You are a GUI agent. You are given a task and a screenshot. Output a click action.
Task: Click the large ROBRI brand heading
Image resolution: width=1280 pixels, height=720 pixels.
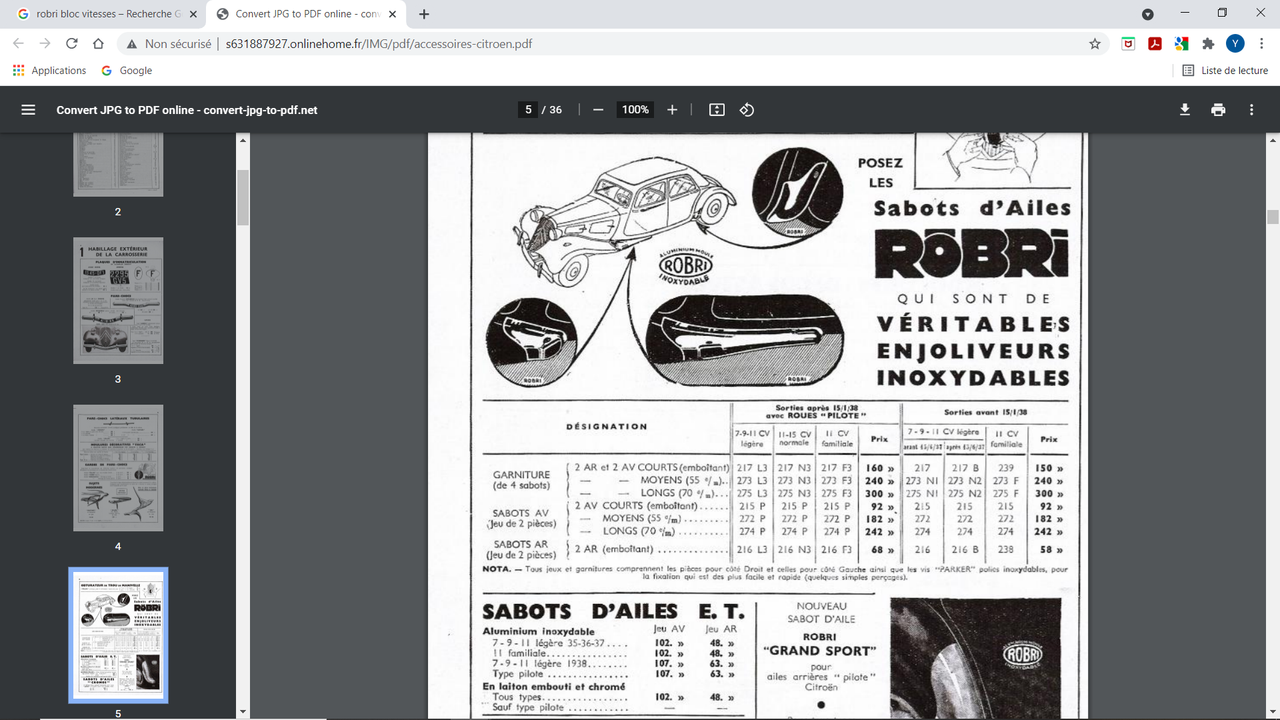(x=972, y=255)
